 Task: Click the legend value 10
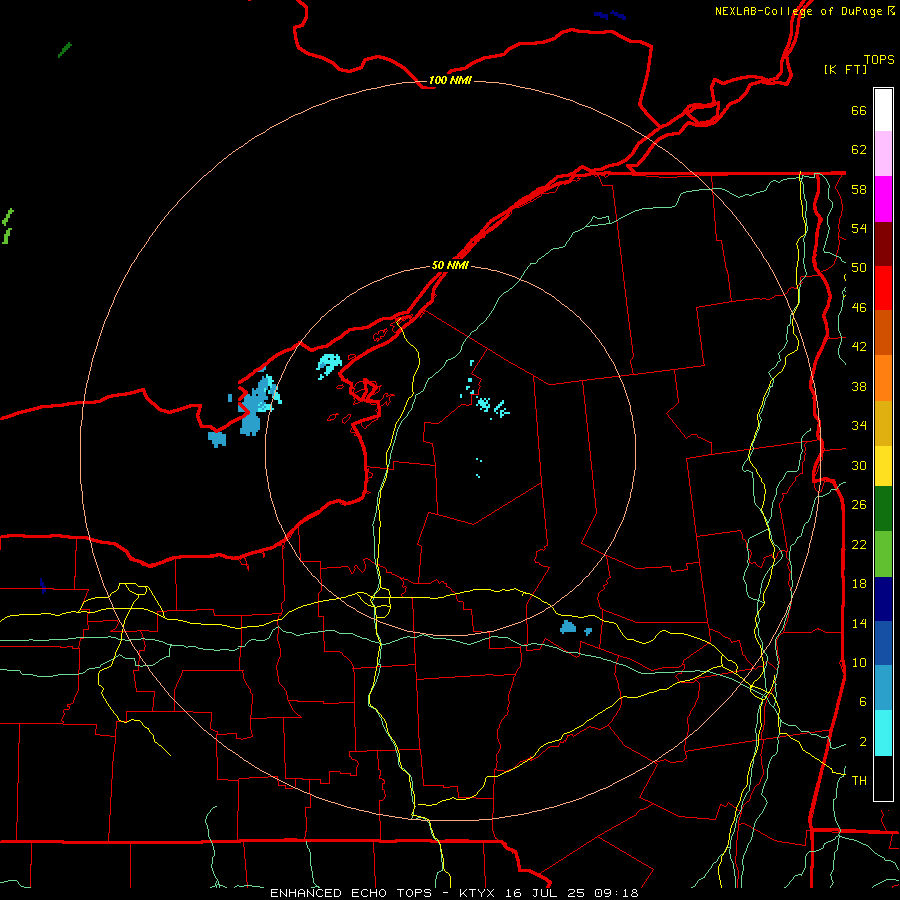(859, 662)
